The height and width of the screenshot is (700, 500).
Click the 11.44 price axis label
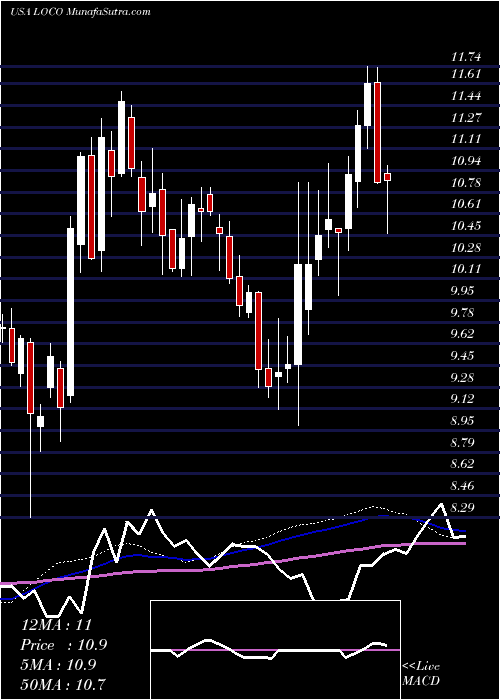pyautogui.click(x=466, y=95)
